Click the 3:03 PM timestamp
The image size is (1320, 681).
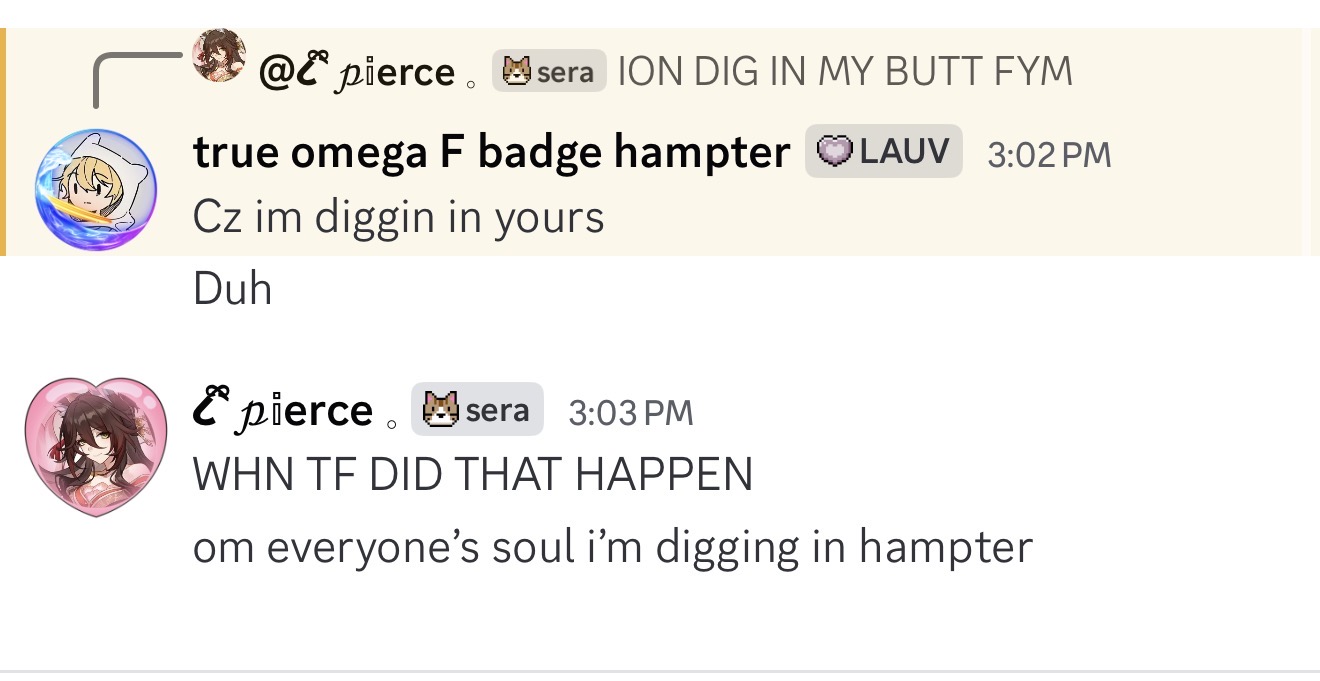coord(630,413)
